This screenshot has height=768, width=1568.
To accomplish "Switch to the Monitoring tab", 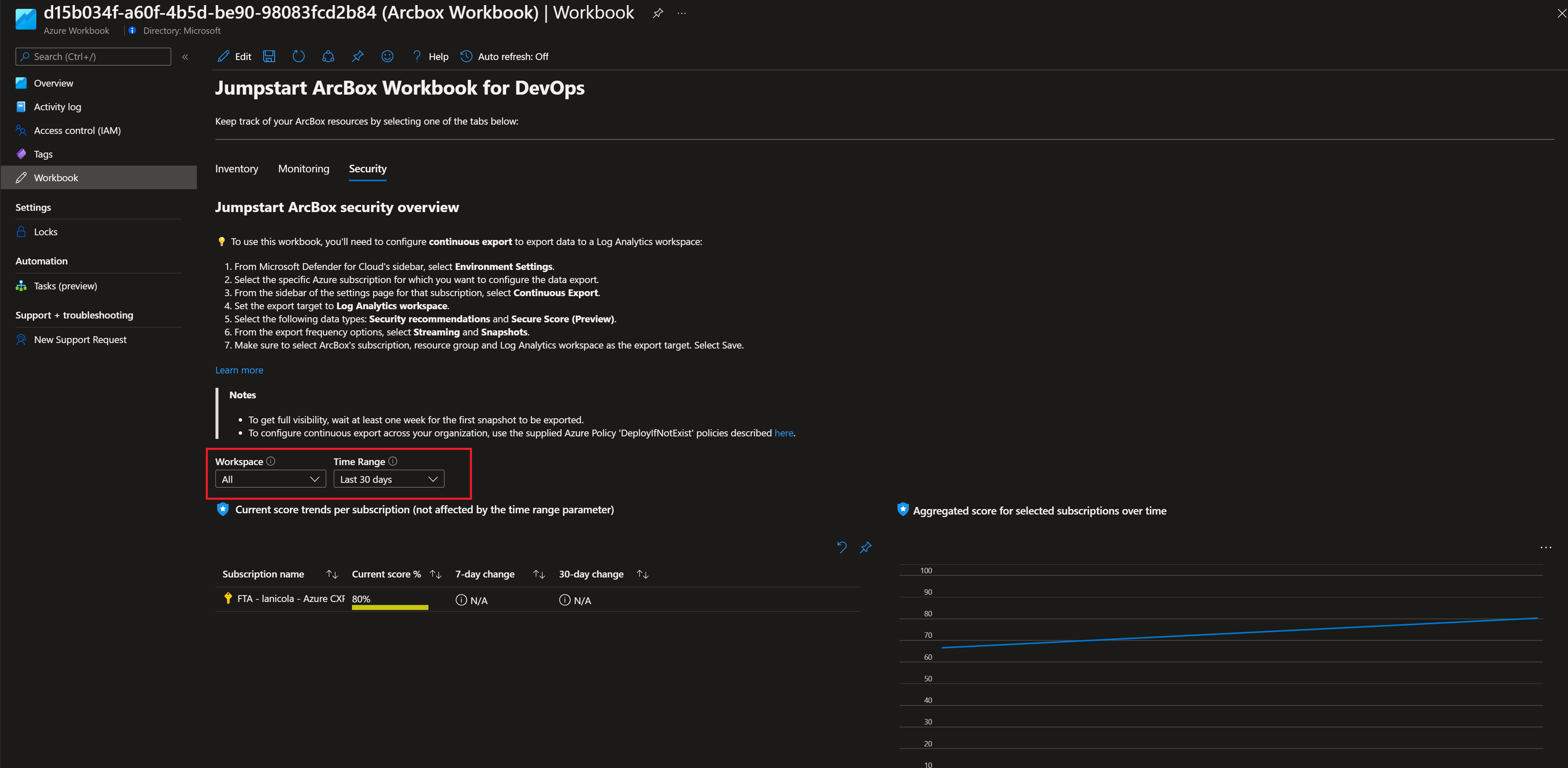I will click(x=304, y=169).
